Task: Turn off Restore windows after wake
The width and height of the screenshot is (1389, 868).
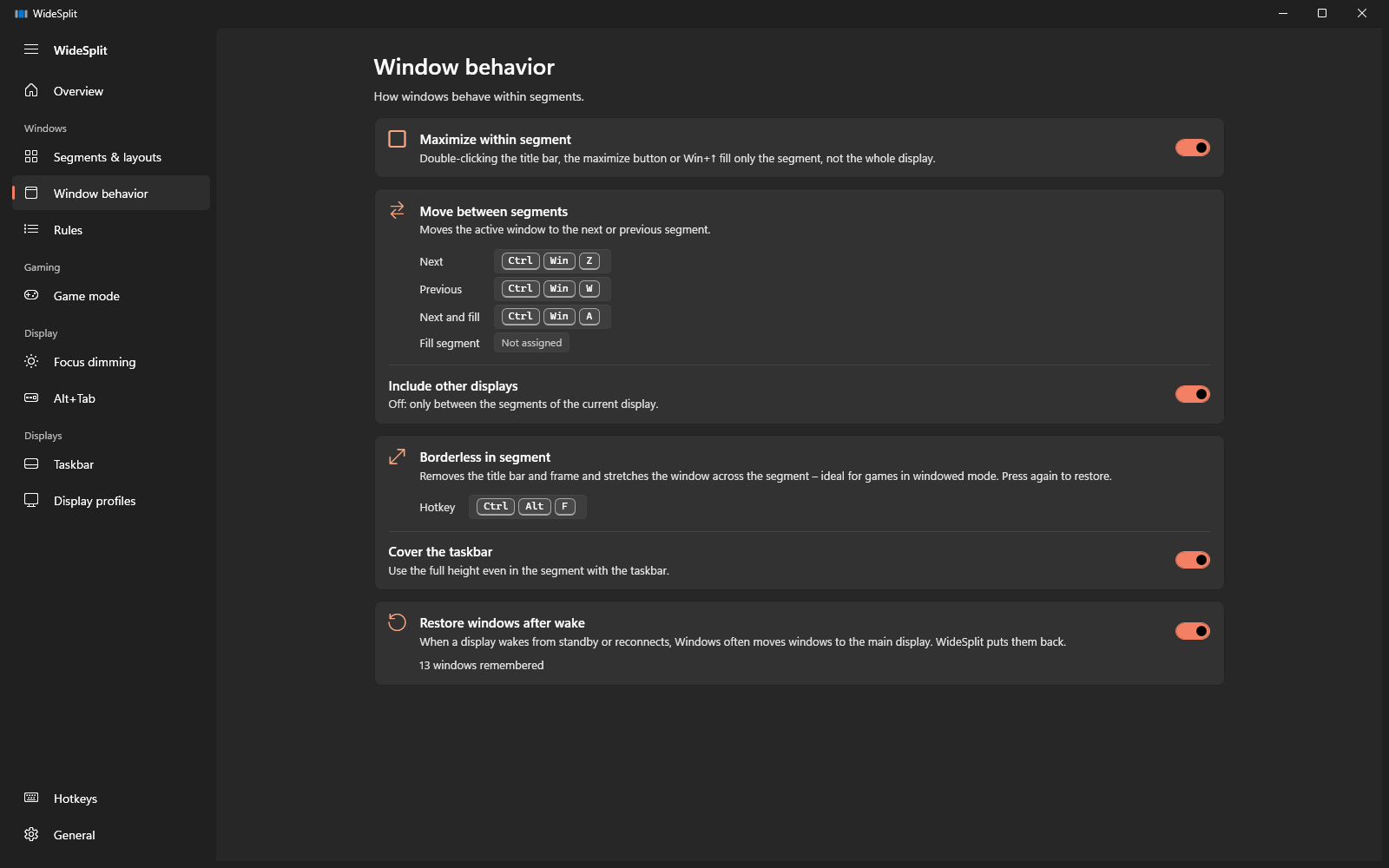Action: click(x=1192, y=631)
